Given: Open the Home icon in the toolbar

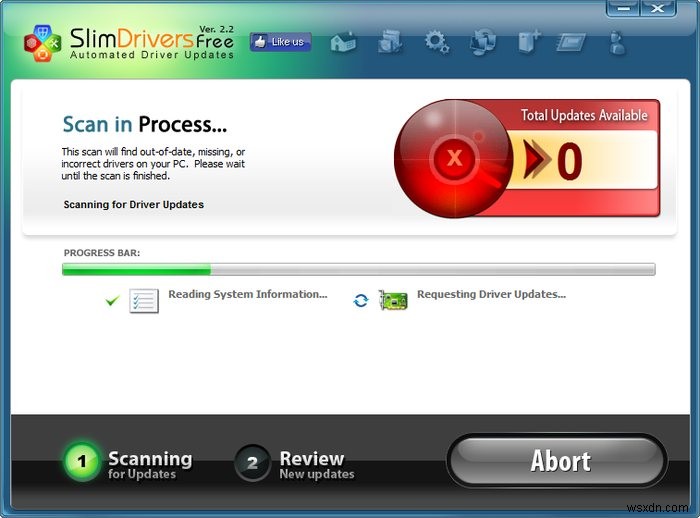Looking at the screenshot, I should tap(343, 43).
